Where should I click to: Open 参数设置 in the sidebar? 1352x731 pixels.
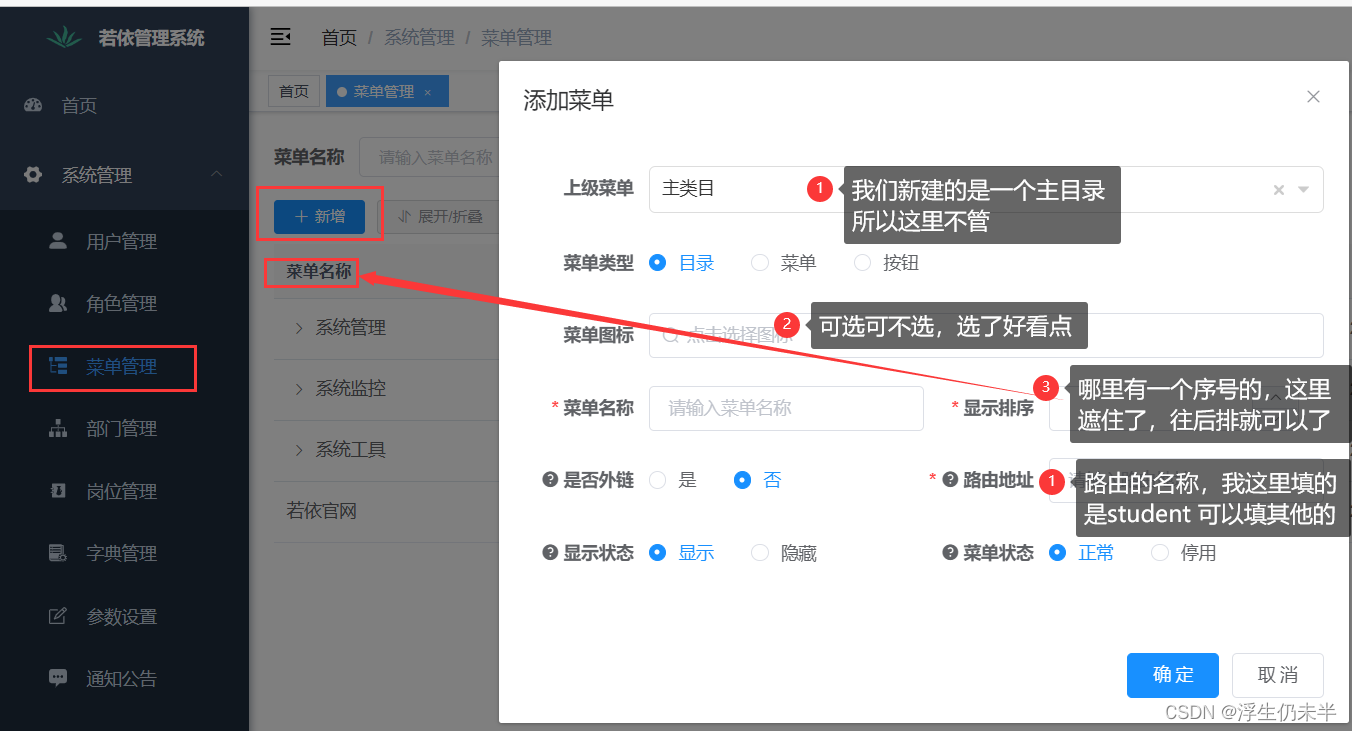[124, 616]
